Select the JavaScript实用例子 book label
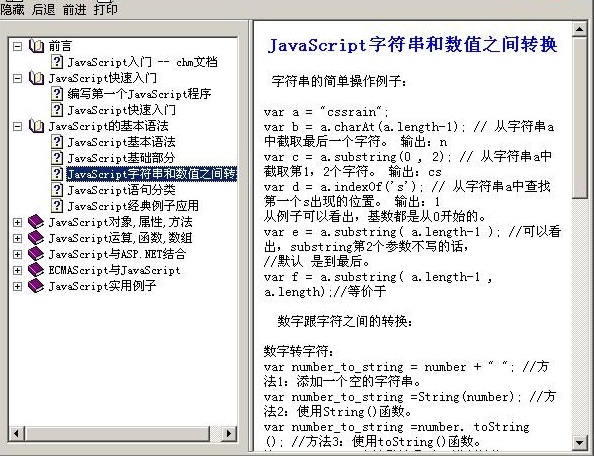The image size is (594, 456). tap(102, 286)
